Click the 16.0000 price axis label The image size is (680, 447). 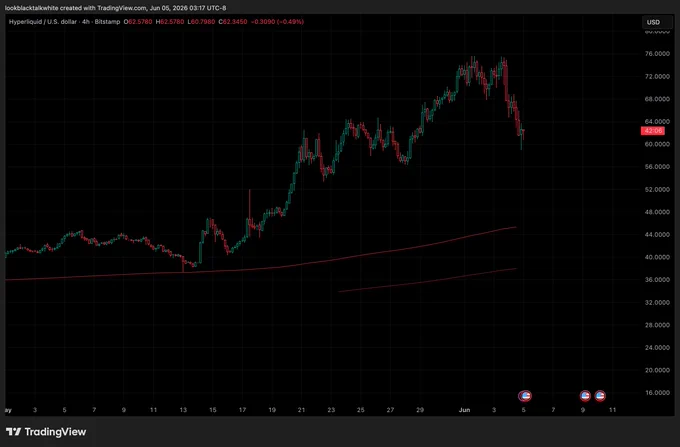click(x=657, y=393)
